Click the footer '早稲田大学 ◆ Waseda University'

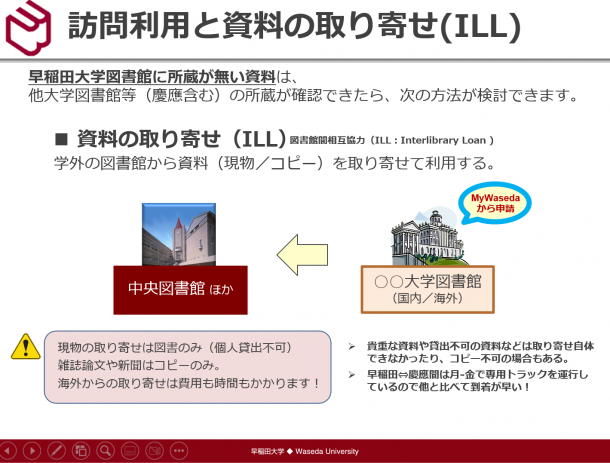[305, 451]
